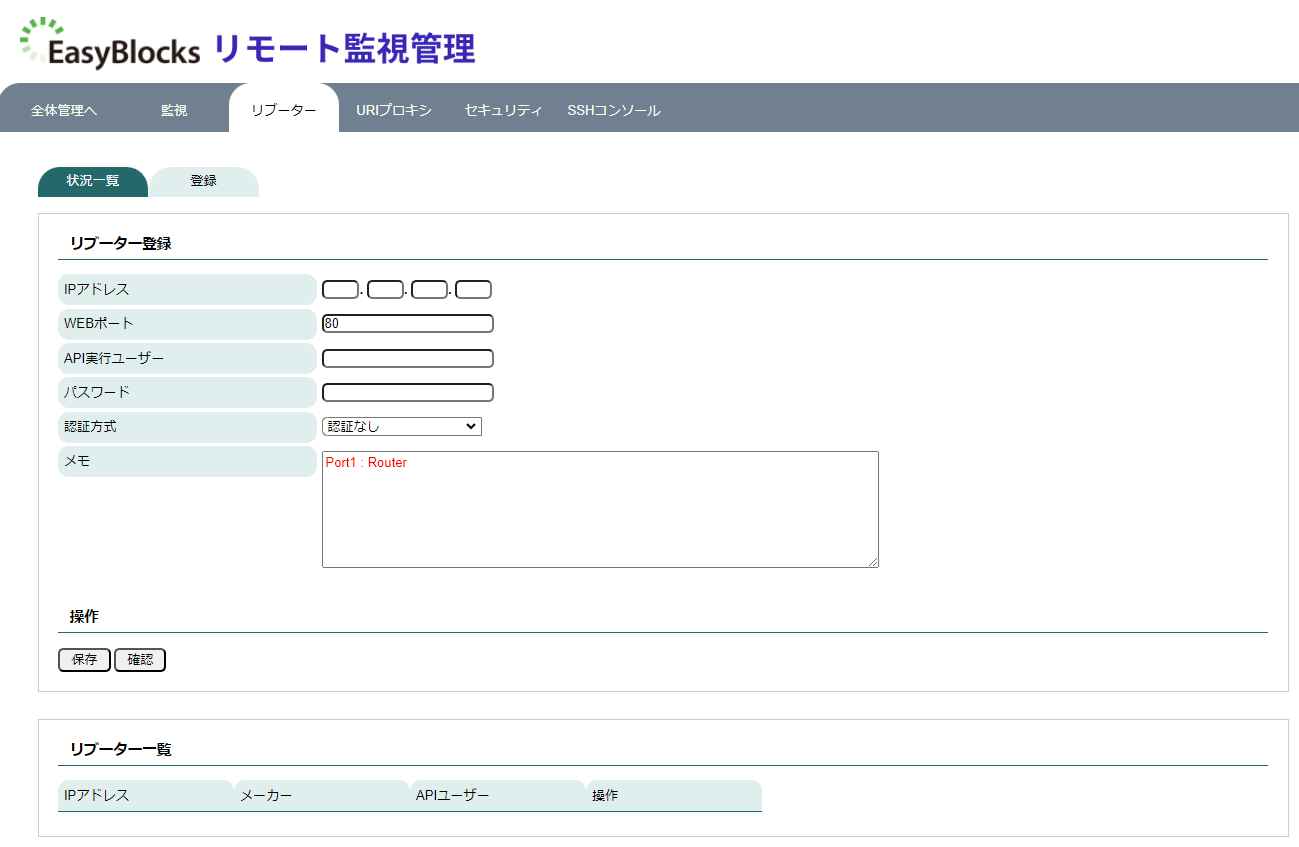The image size is (1299, 847).
Task: Switch to the 登録 sub-tab
Action: coord(204,182)
